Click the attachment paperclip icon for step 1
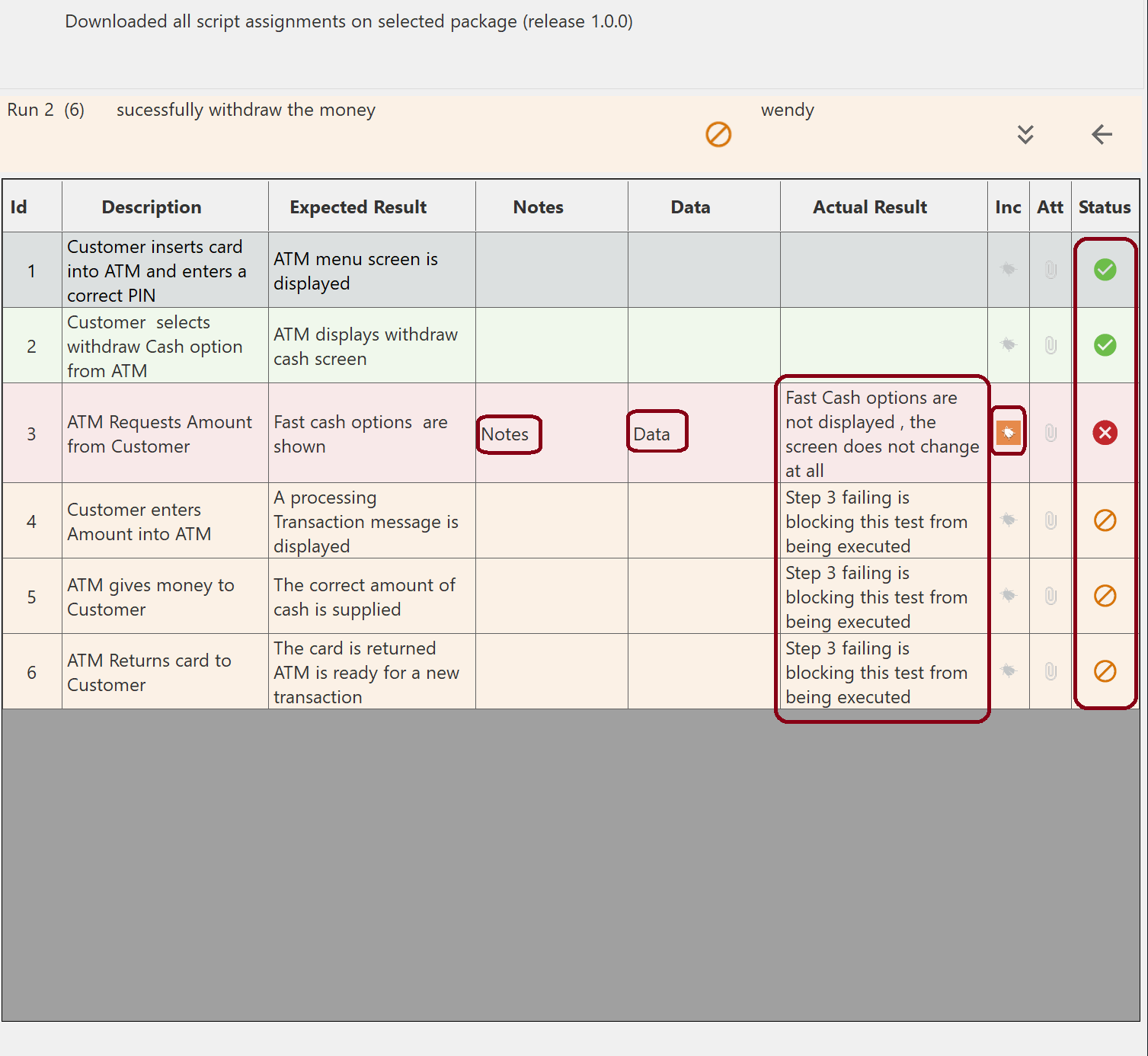The width and height of the screenshot is (1148, 1056). click(1050, 270)
